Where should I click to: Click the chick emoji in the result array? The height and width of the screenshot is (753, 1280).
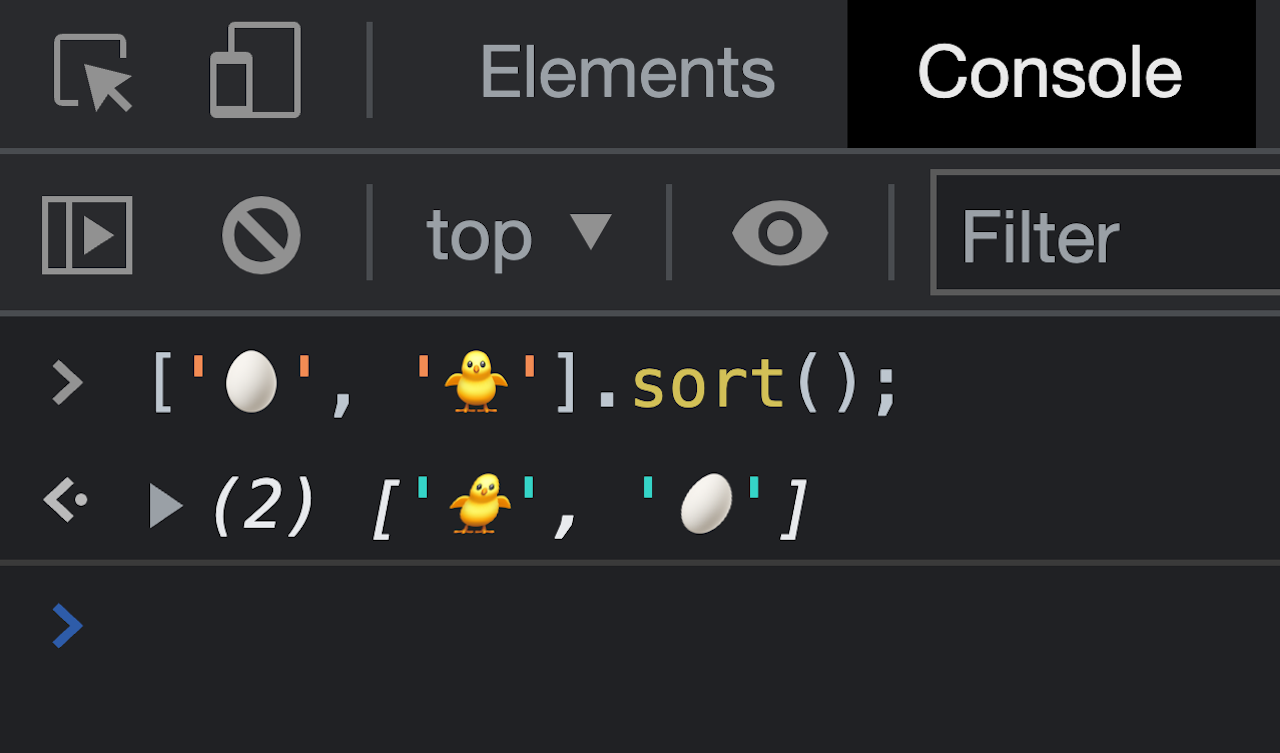point(480,502)
